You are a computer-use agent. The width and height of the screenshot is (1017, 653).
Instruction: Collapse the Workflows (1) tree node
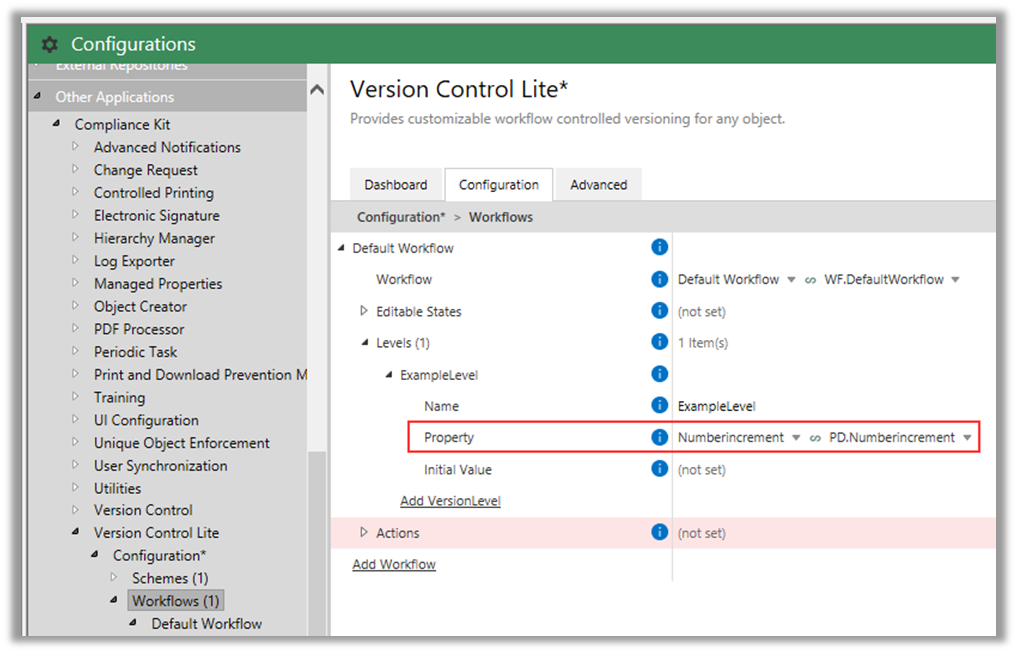tap(114, 600)
